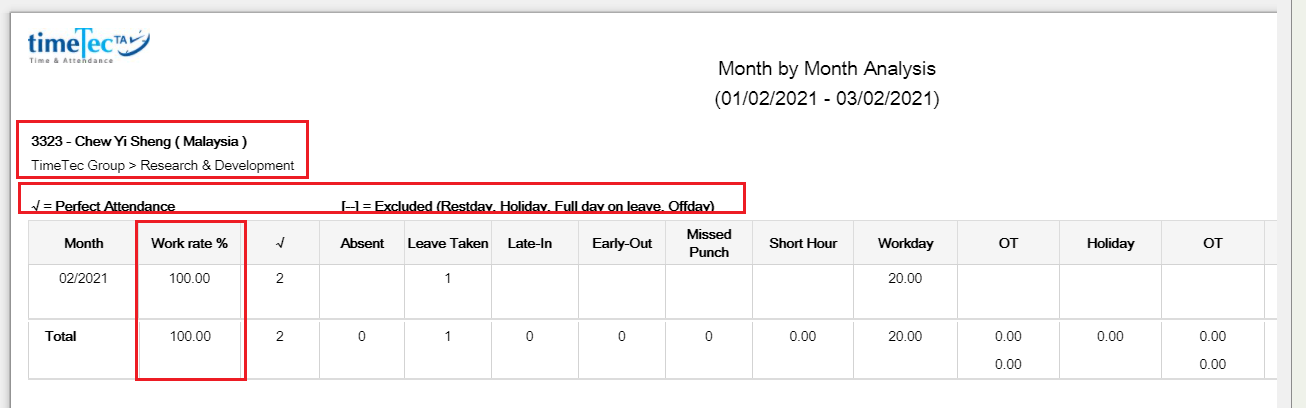
Task: Click the Work rate % column header
Action: tap(190, 243)
